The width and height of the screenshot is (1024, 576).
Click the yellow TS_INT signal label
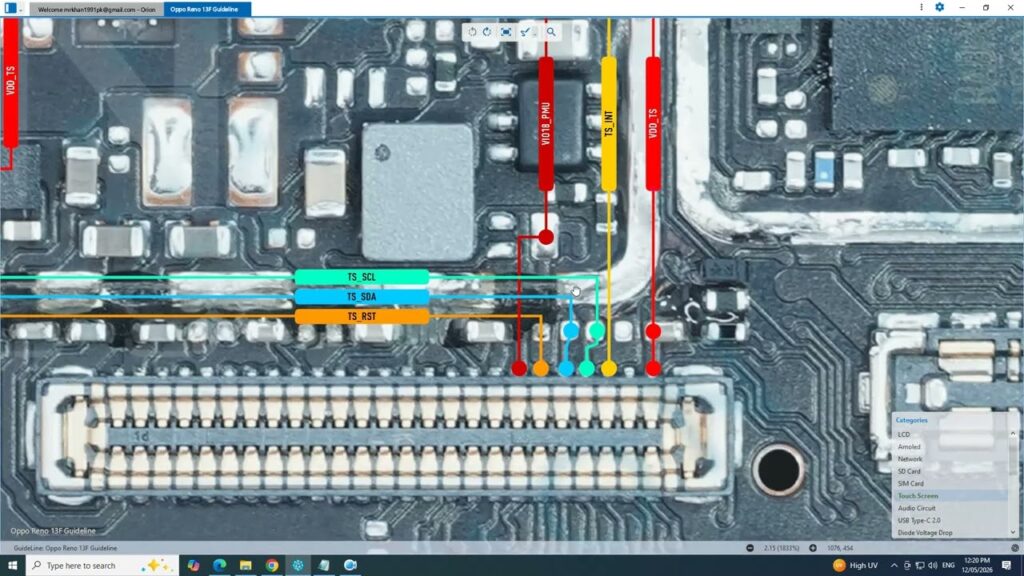[x=609, y=123]
